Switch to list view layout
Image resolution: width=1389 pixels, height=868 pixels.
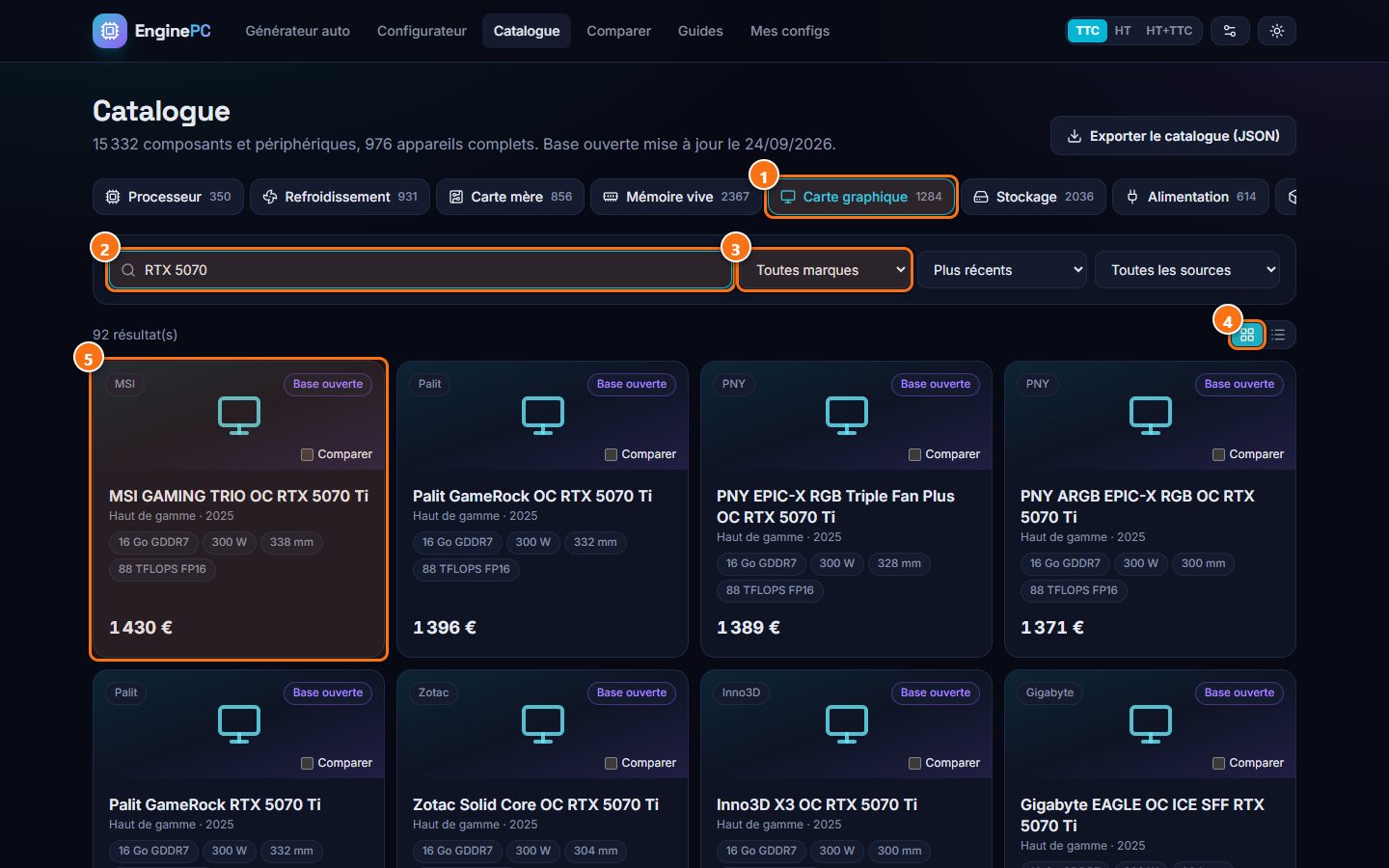tap(1278, 335)
